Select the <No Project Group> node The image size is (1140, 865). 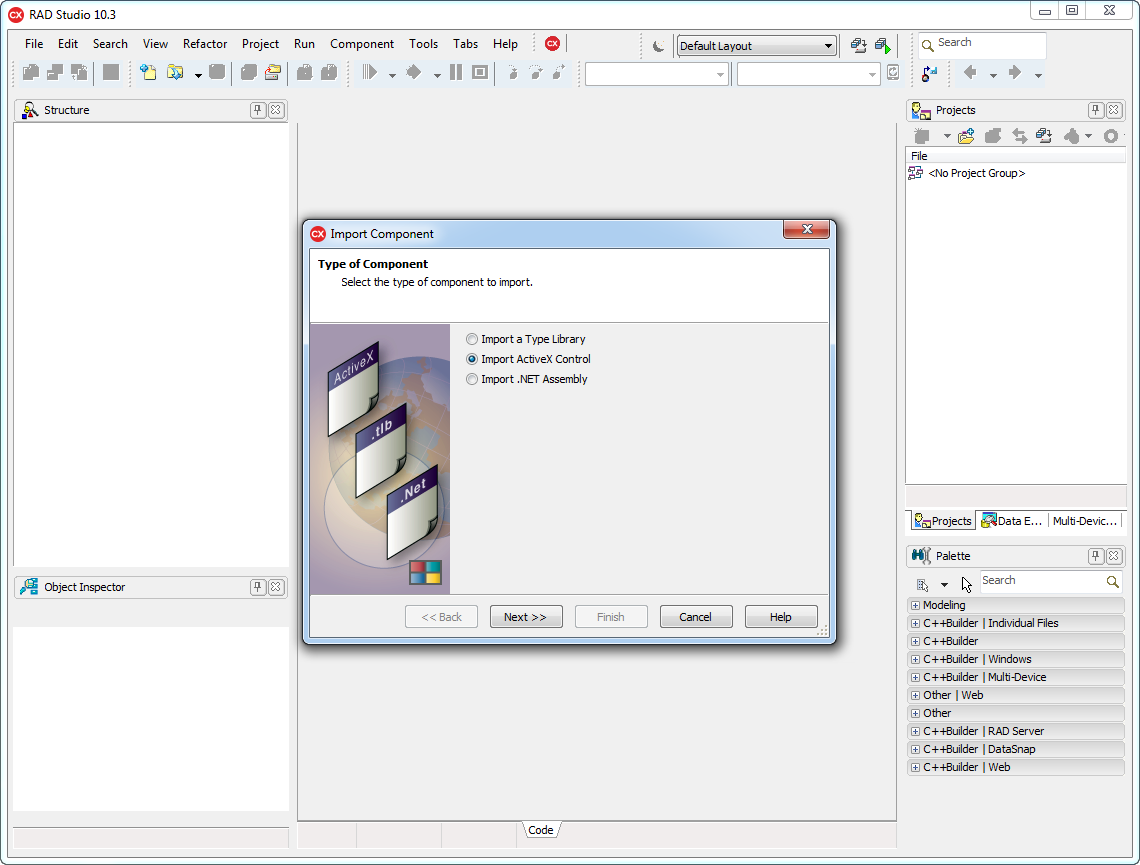click(976, 173)
